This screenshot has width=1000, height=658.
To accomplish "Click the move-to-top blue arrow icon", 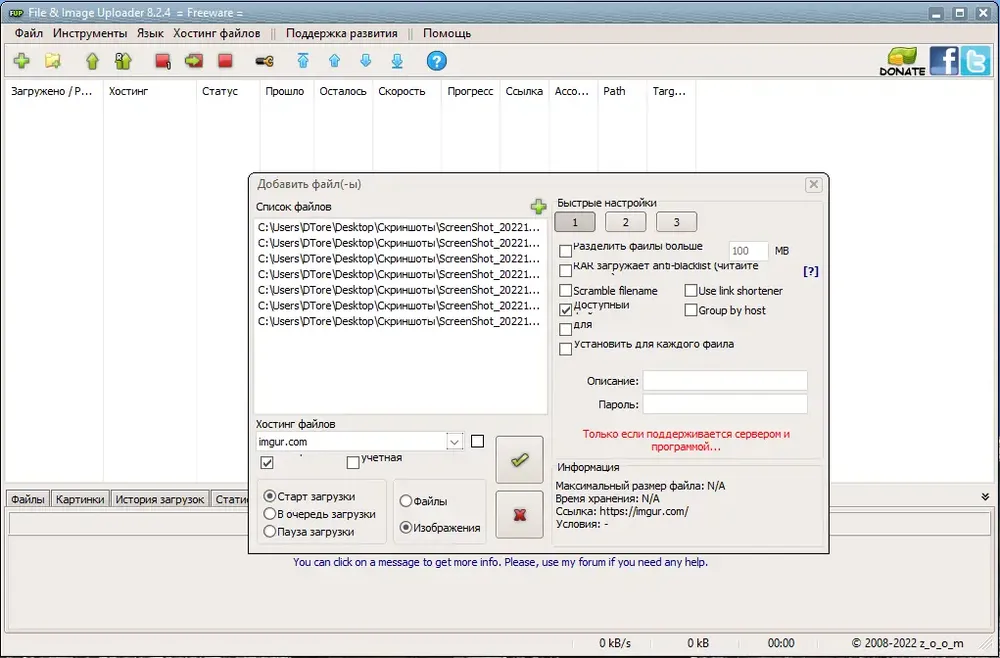I will [303, 61].
